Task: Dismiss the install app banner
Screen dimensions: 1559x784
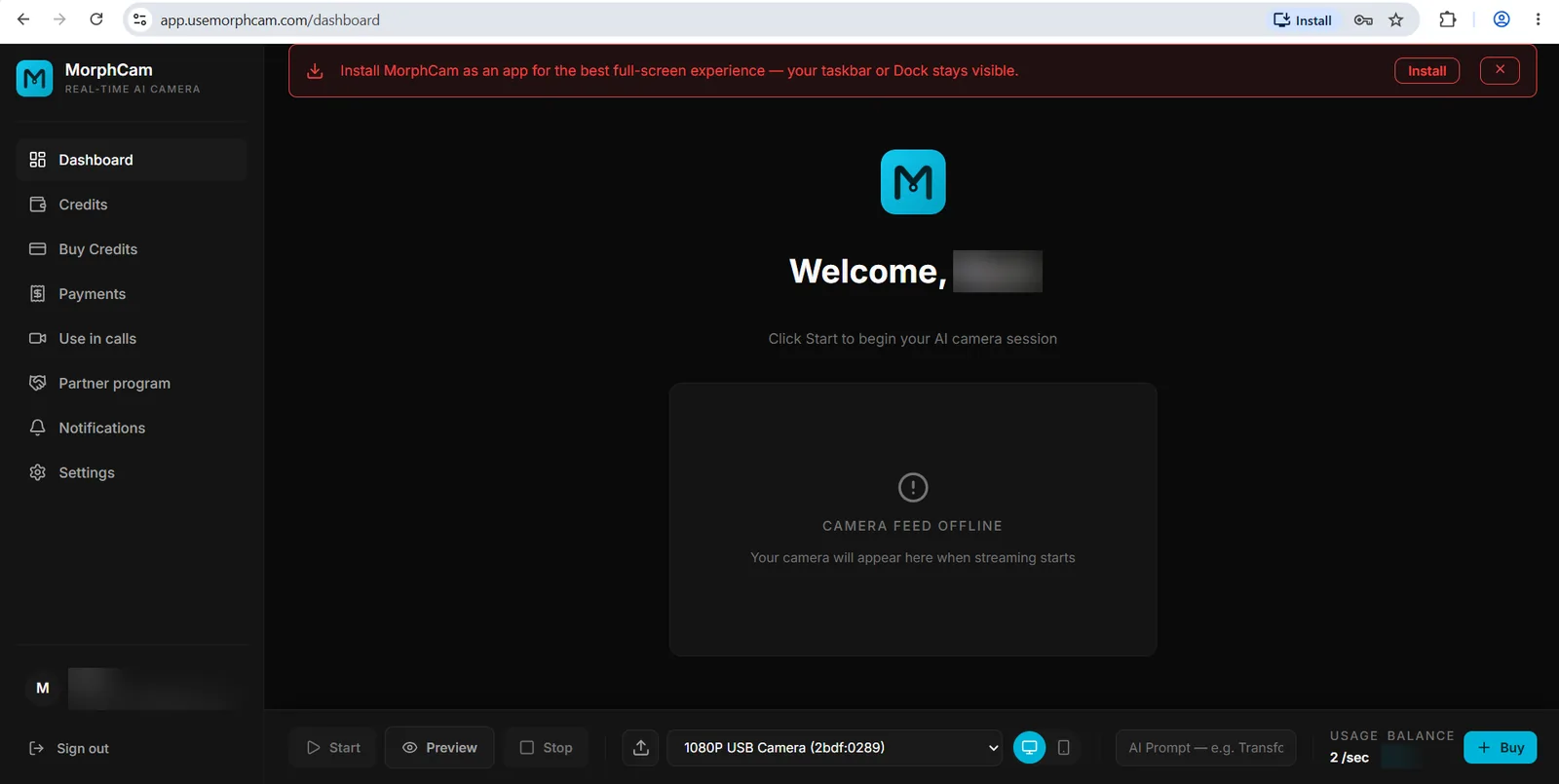Action: (1500, 70)
